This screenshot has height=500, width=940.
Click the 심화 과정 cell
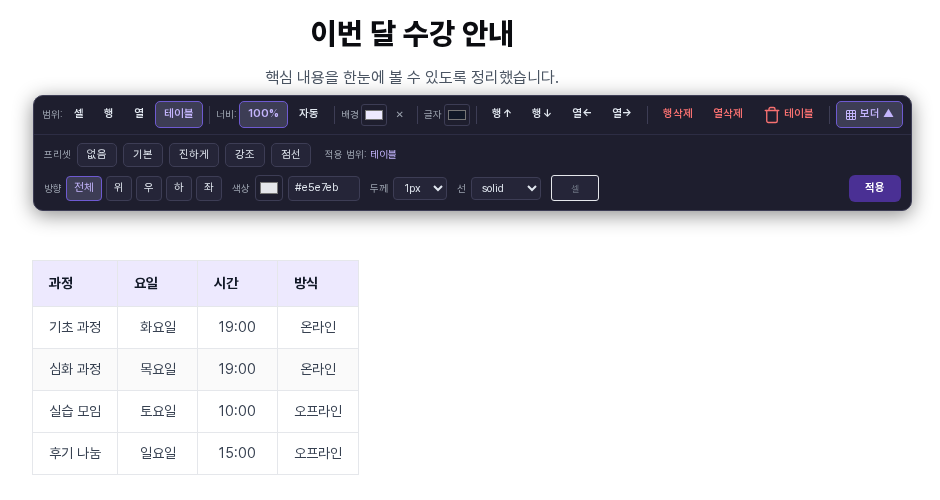tap(75, 369)
